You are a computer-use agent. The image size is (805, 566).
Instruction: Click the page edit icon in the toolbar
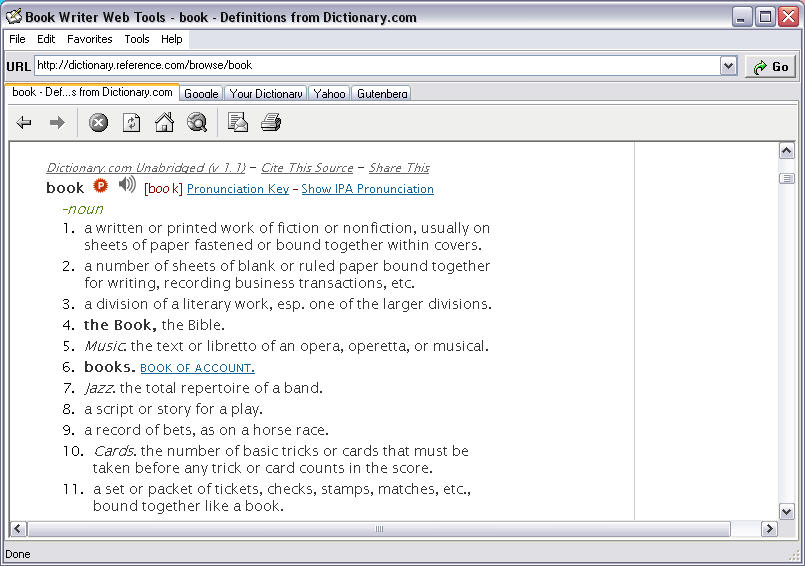(x=238, y=123)
